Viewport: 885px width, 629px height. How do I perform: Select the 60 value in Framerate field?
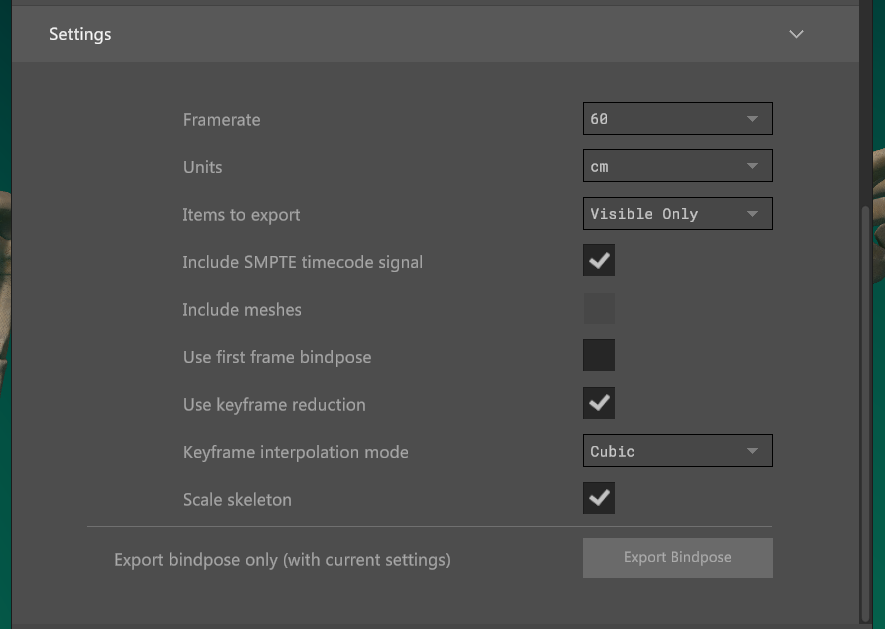point(600,119)
